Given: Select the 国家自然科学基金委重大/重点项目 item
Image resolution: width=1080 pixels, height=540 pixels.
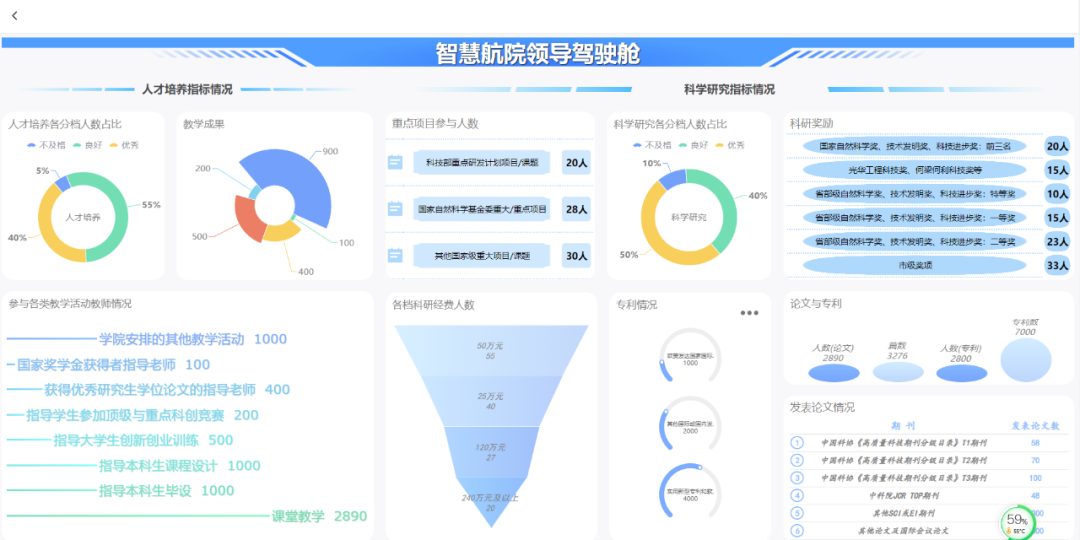Looking at the screenshot, I should (x=482, y=209).
